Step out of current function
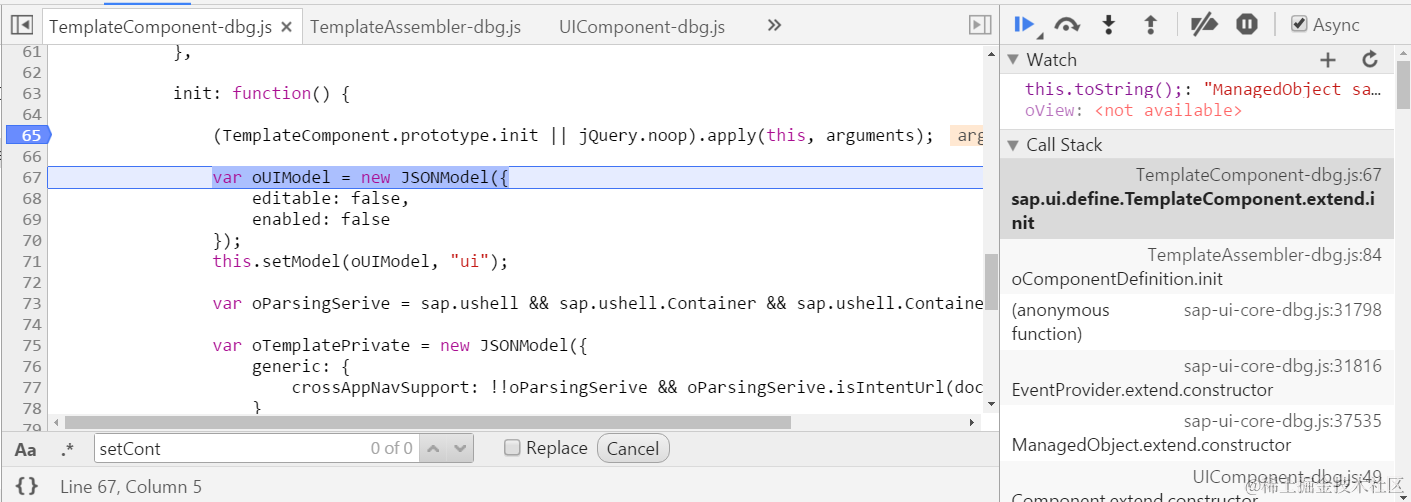 point(1150,25)
